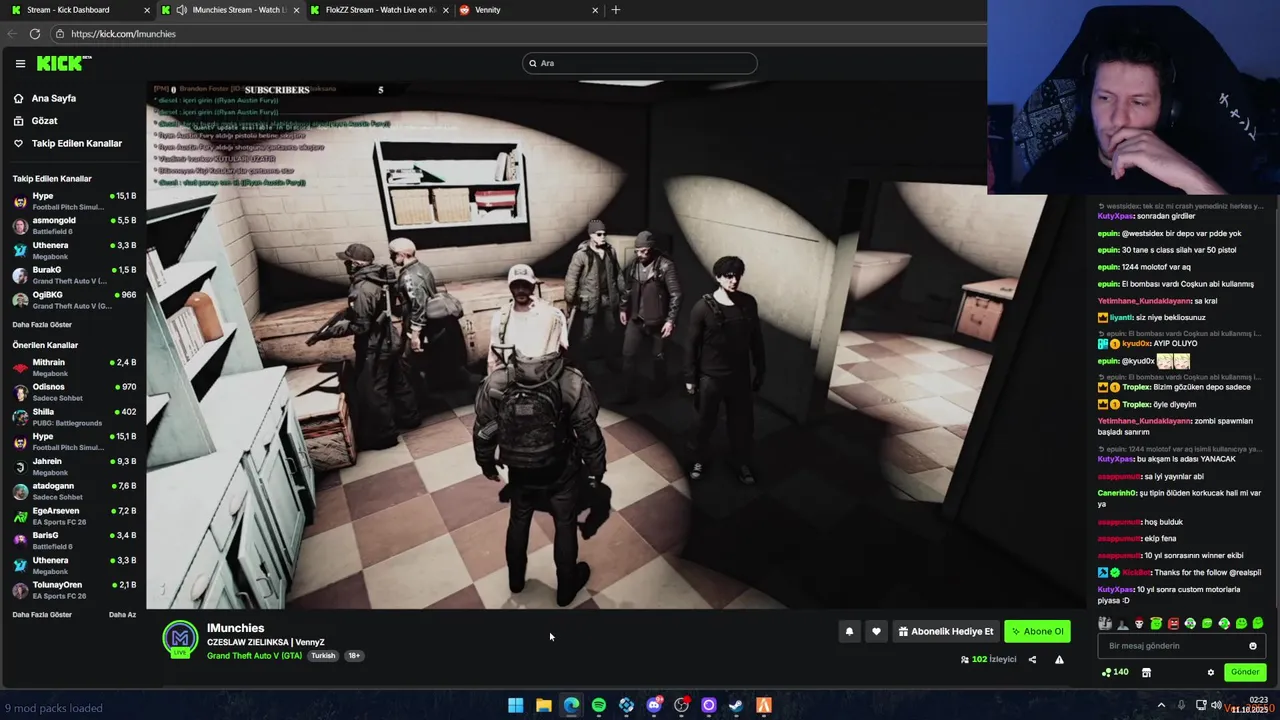The height and width of the screenshot is (720, 1280).
Task: Focus the Ara search field
Action: (640, 63)
